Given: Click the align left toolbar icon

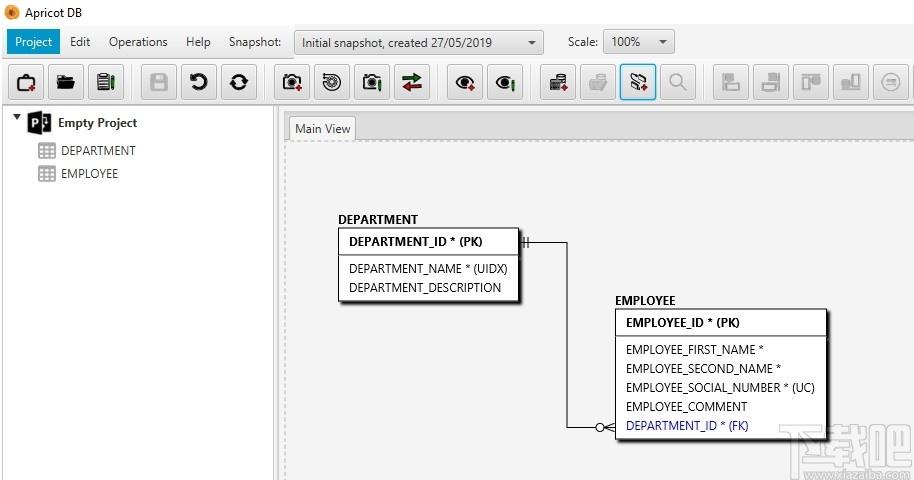Looking at the screenshot, I should [730, 82].
